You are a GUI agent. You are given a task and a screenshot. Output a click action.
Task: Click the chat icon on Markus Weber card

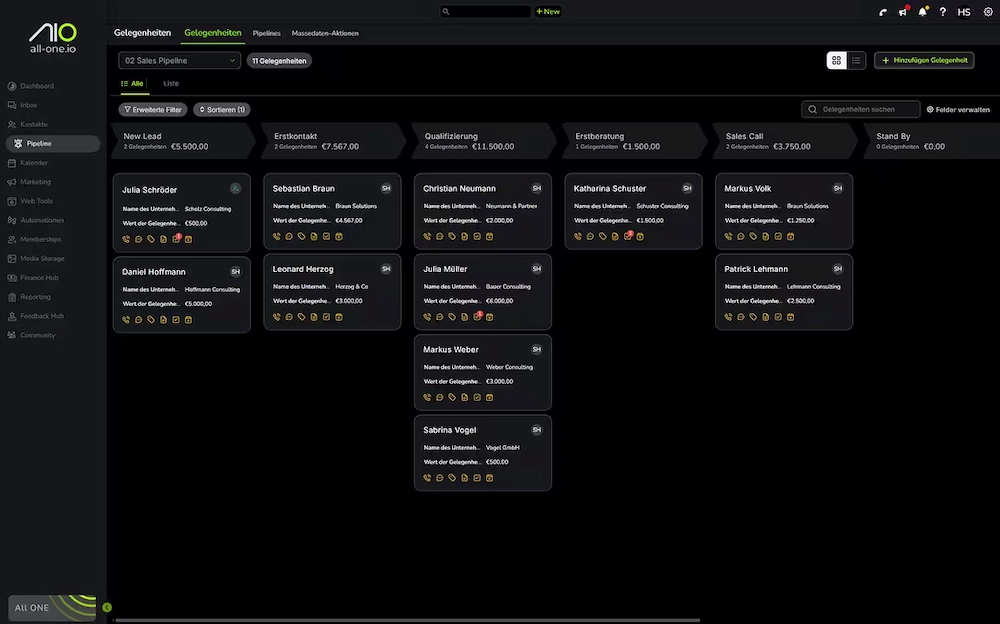[x=439, y=397]
